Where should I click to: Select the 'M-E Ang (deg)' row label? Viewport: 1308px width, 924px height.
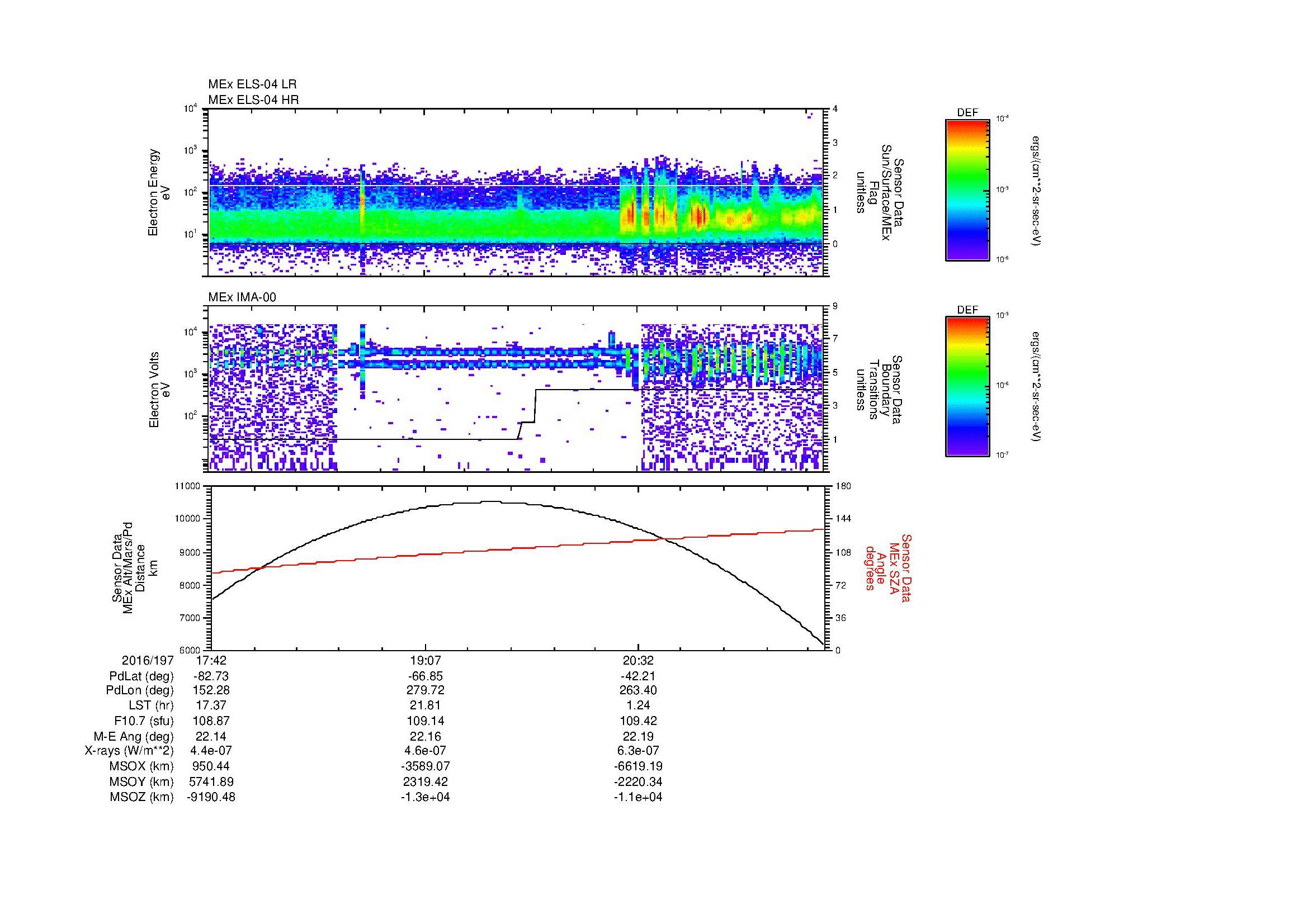(133, 736)
